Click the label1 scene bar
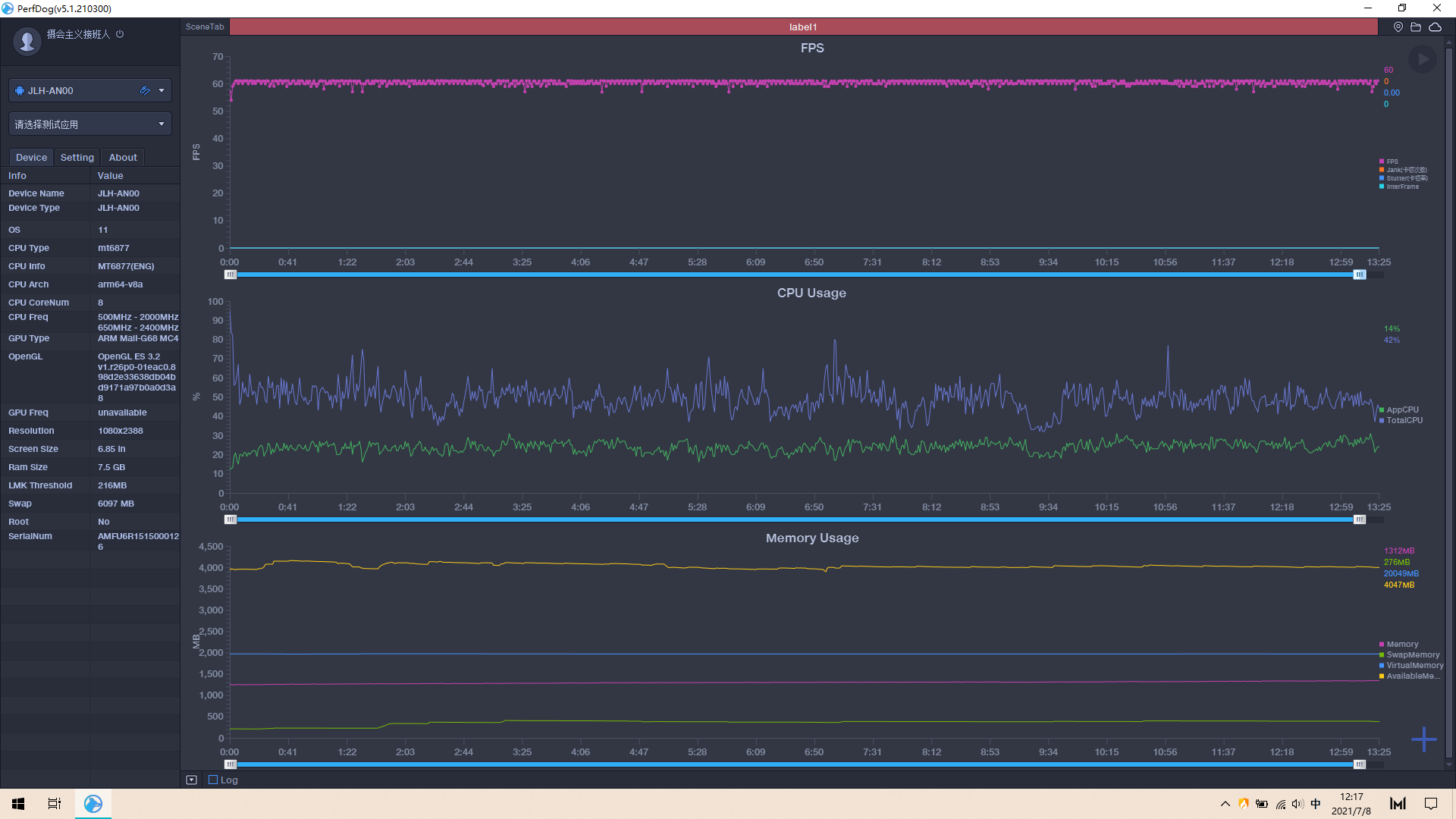1456x819 pixels. click(x=803, y=27)
